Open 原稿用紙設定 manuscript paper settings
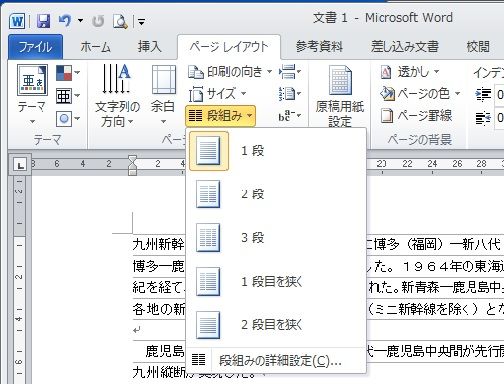 pos(340,96)
